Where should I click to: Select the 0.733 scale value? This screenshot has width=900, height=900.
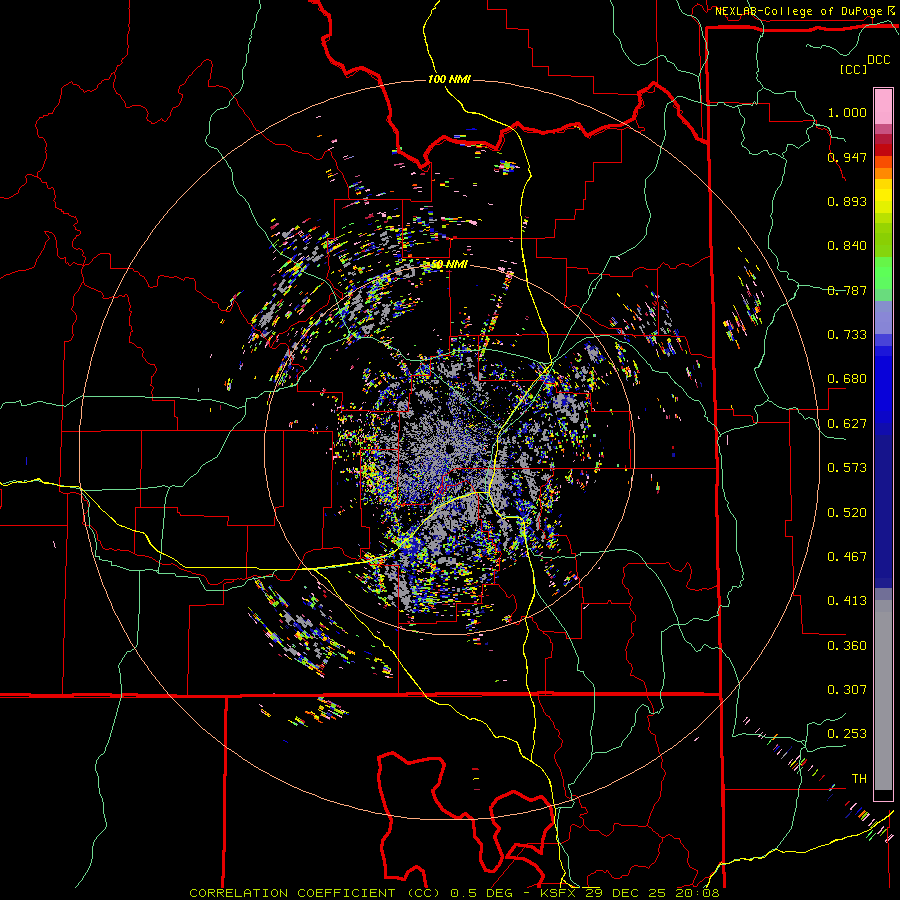click(x=847, y=335)
